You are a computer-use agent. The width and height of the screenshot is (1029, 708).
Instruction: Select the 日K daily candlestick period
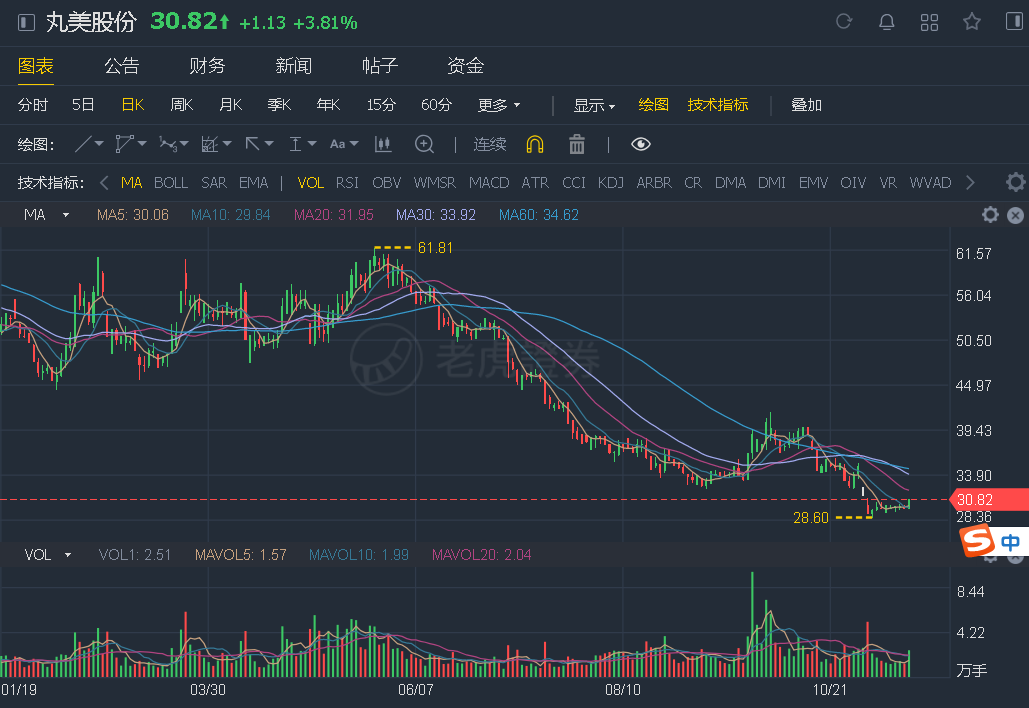click(133, 105)
